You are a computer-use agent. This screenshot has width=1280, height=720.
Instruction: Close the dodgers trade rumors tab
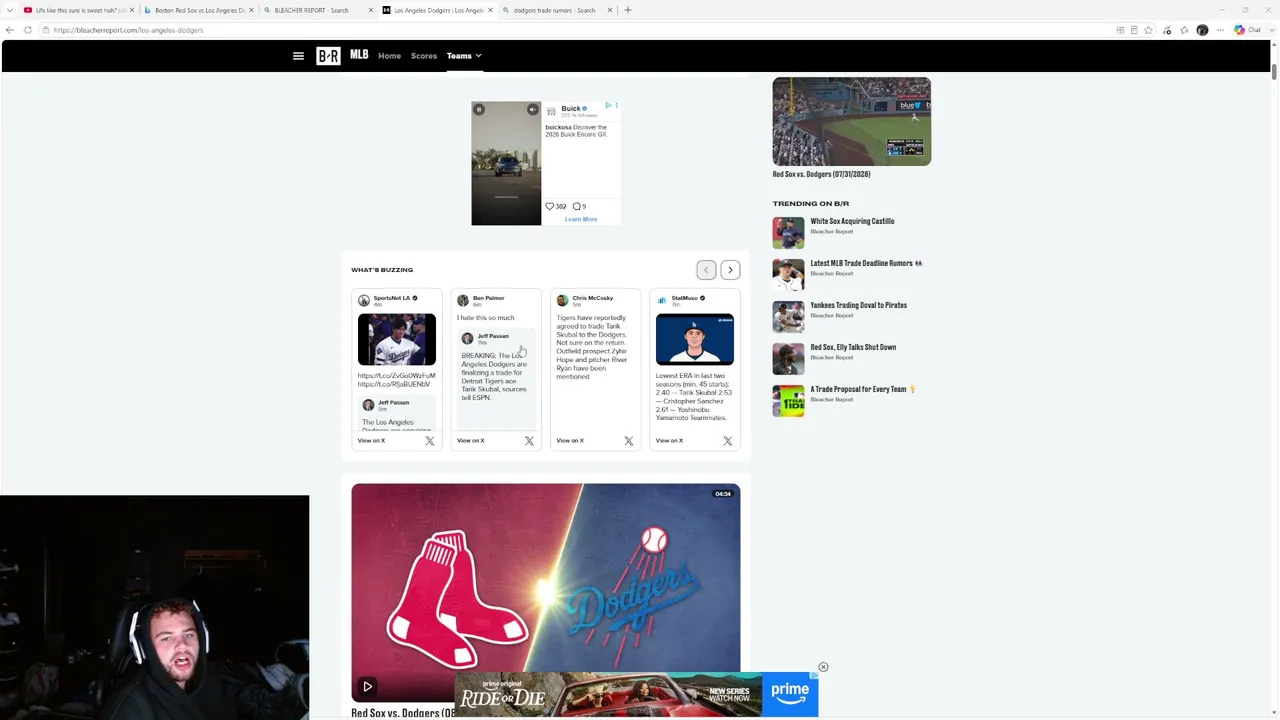pos(609,10)
